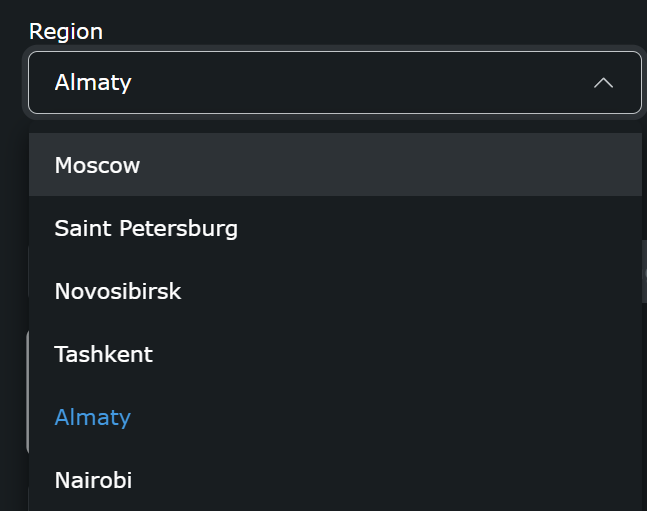
Task: Collapse the Region dropdown list
Action: (x=603, y=83)
